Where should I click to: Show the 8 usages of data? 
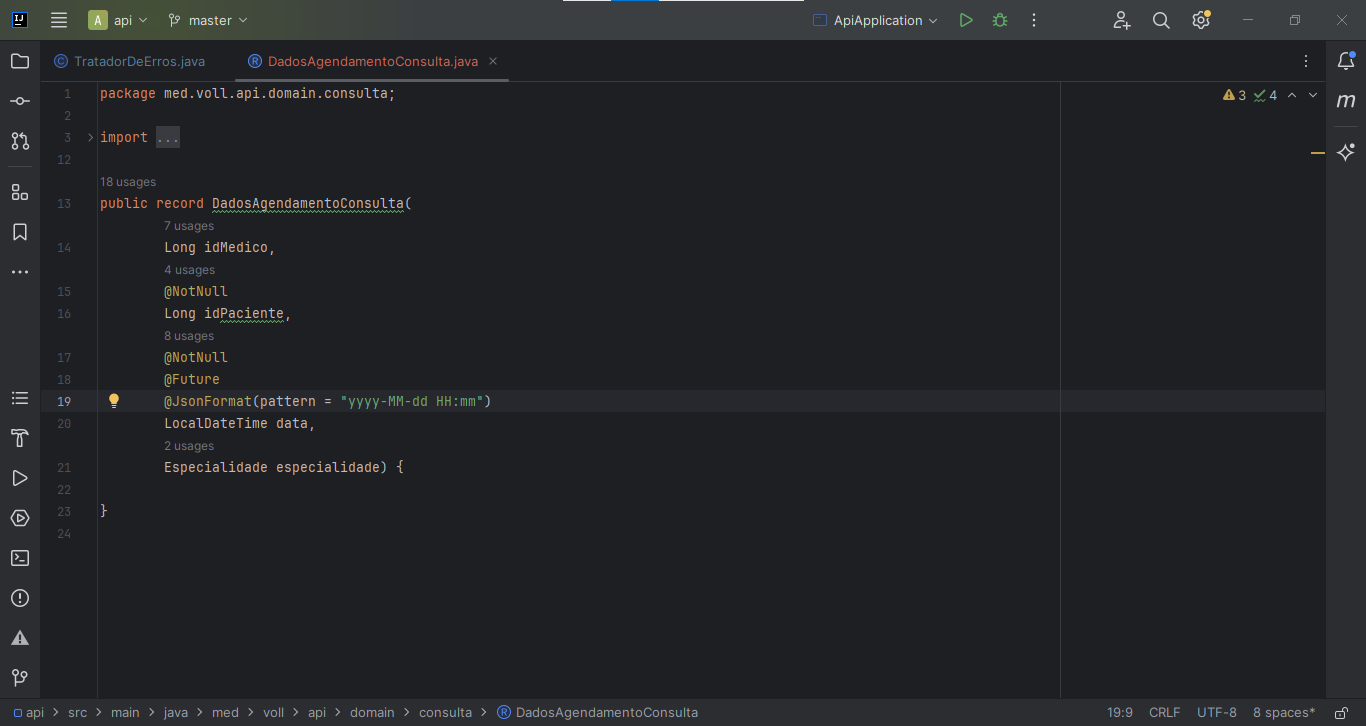[x=189, y=336]
